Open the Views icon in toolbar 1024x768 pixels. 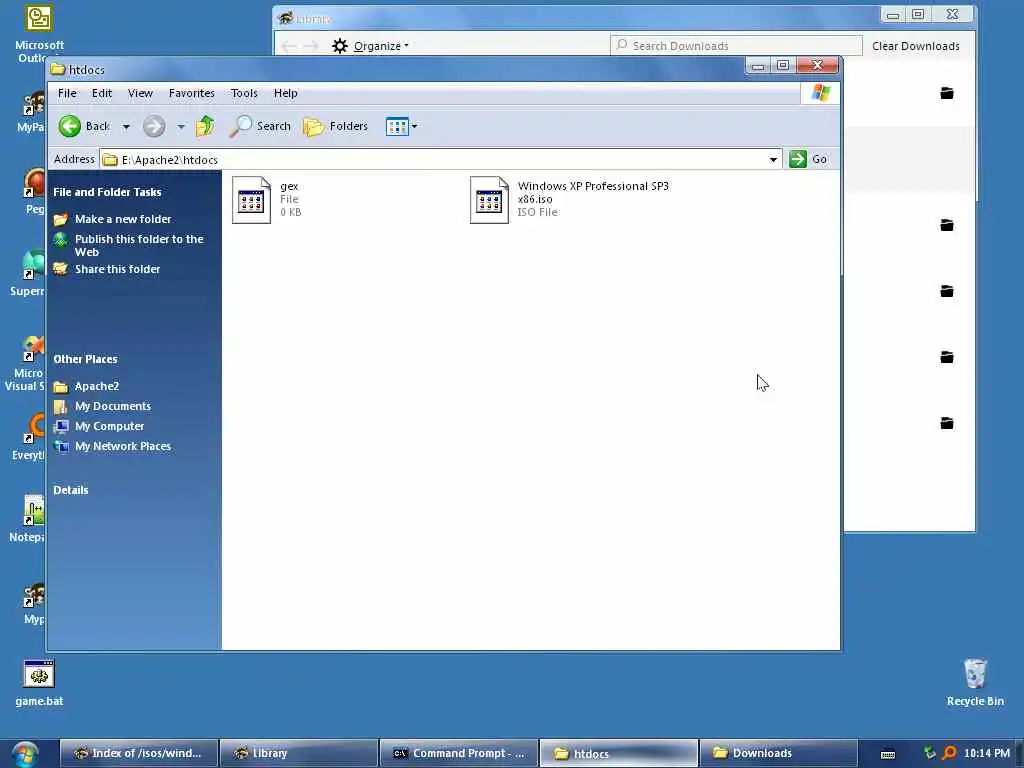point(396,126)
